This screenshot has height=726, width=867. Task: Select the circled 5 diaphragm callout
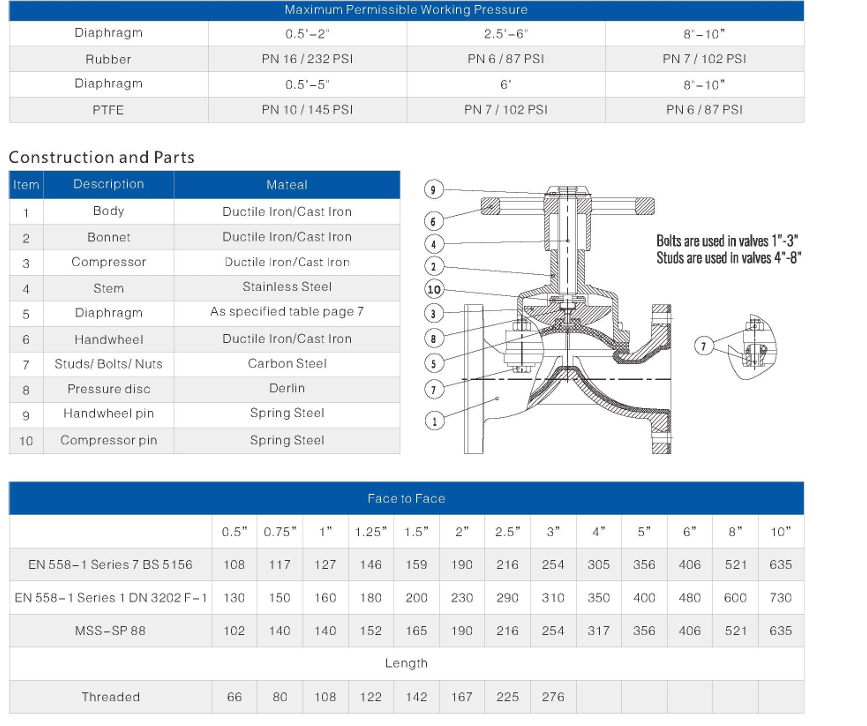[433, 363]
